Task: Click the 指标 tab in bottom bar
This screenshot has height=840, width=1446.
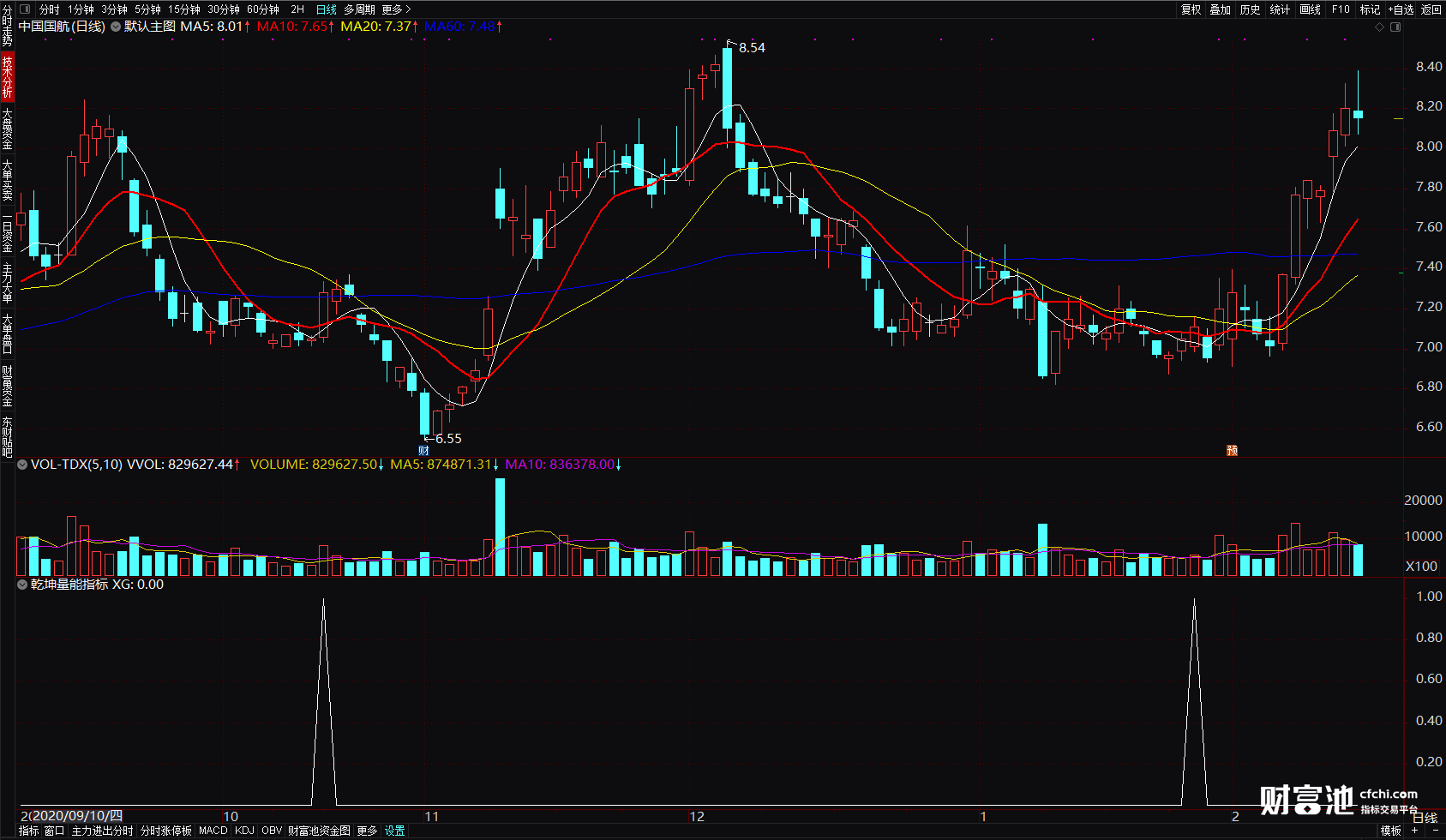Action: tap(28, 831)
